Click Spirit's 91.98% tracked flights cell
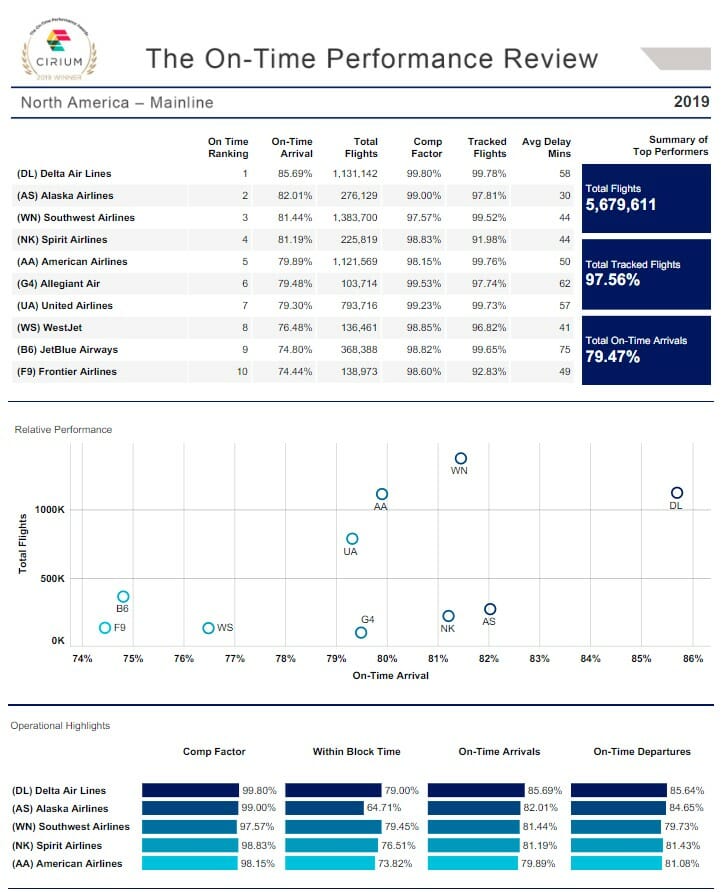The height and width of the screenshot is (892, 722). click(489, 239)
